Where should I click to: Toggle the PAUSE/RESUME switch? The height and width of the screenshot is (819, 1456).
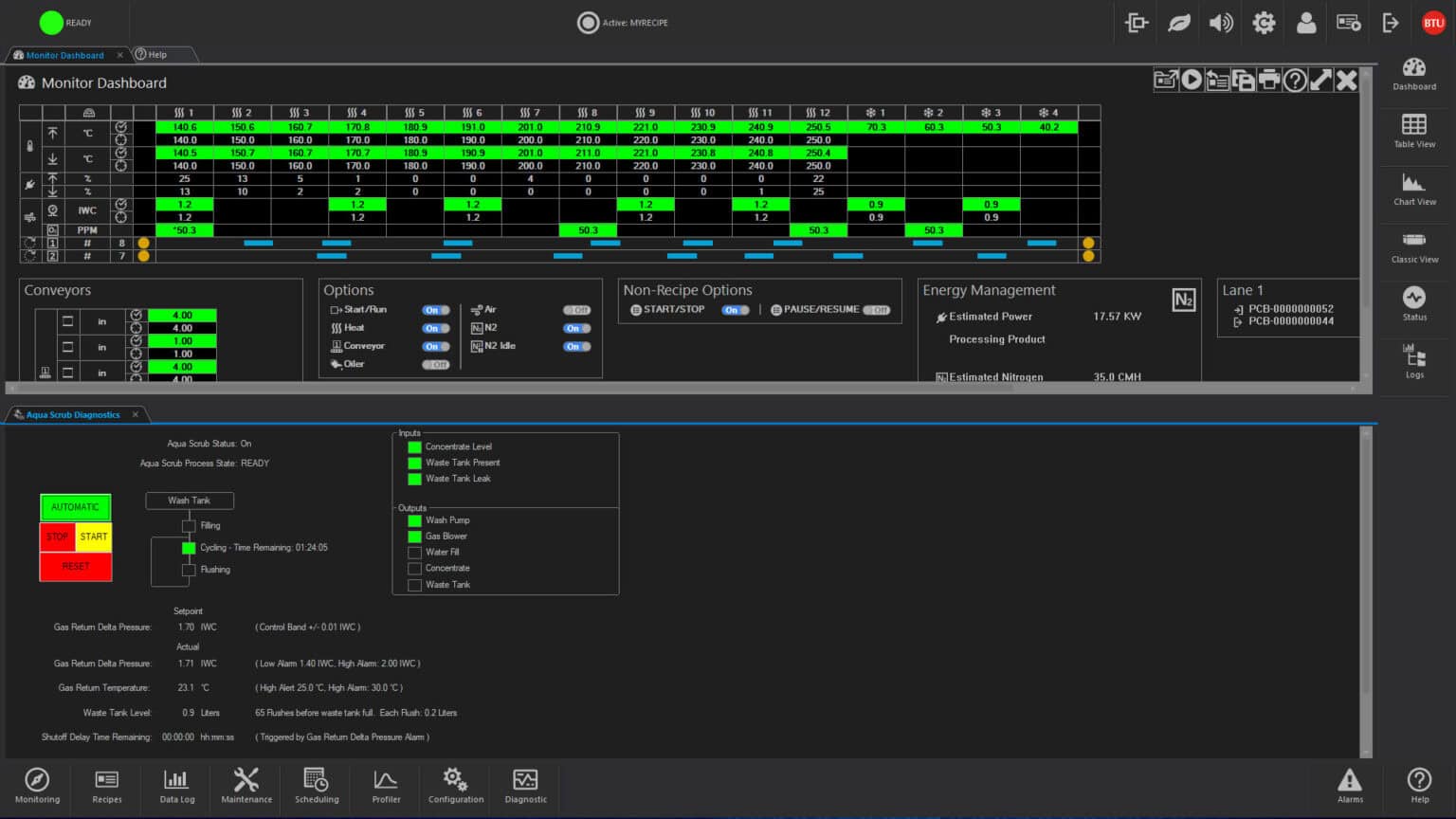point(877,310)
